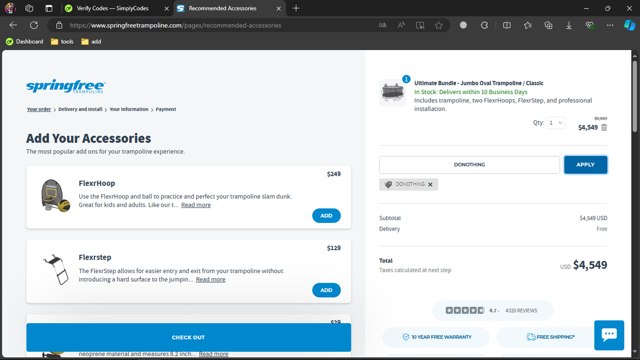Image resolution: width=640 pixels, height=360 pixels.
Task: Delete the trampoline from cart trash icon
Action: (604, 127)
